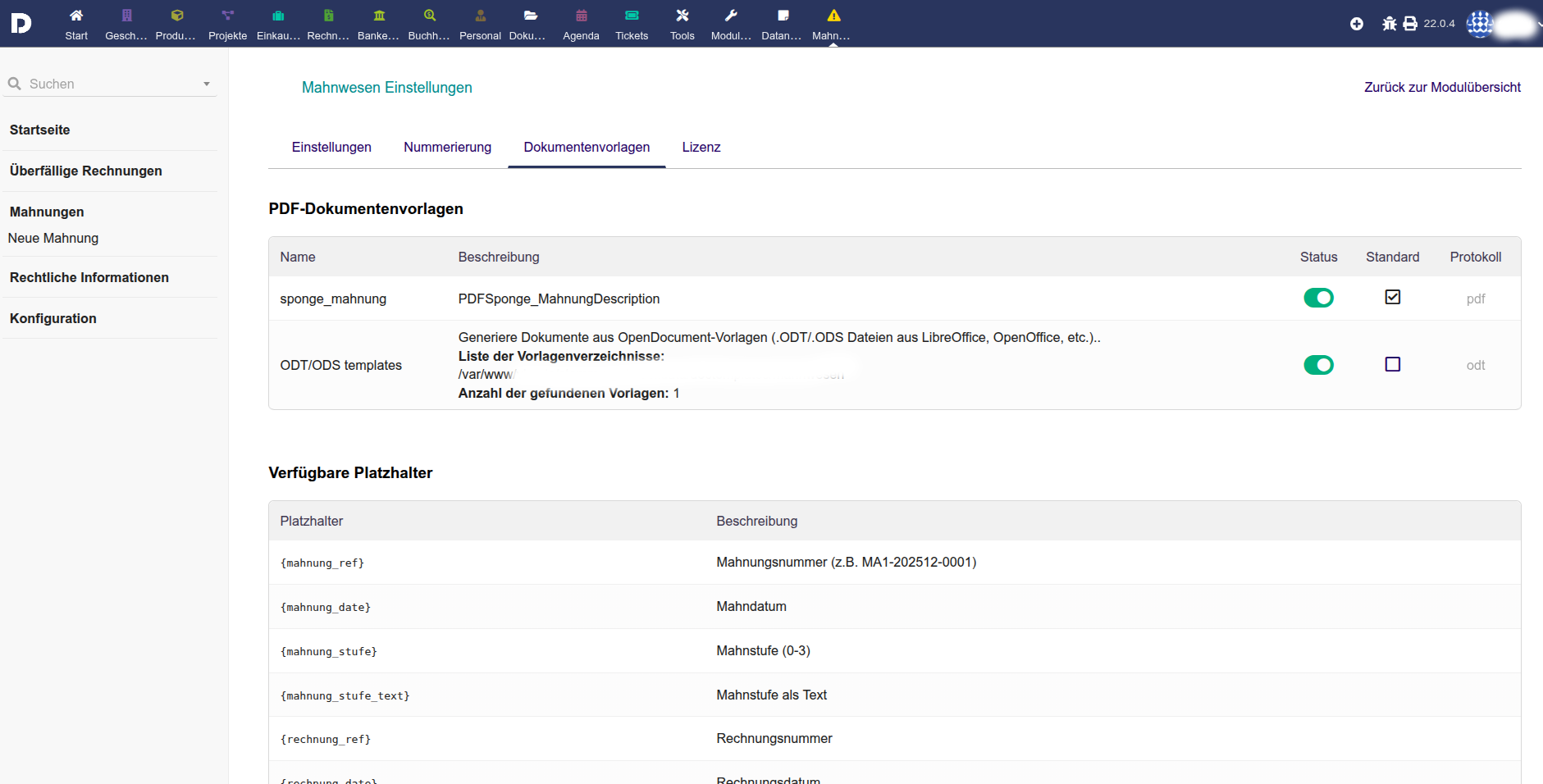This screenshot has width=1543, height=784.
Task: Open the Personal HR module icon
Action: [x=480, y=16]
